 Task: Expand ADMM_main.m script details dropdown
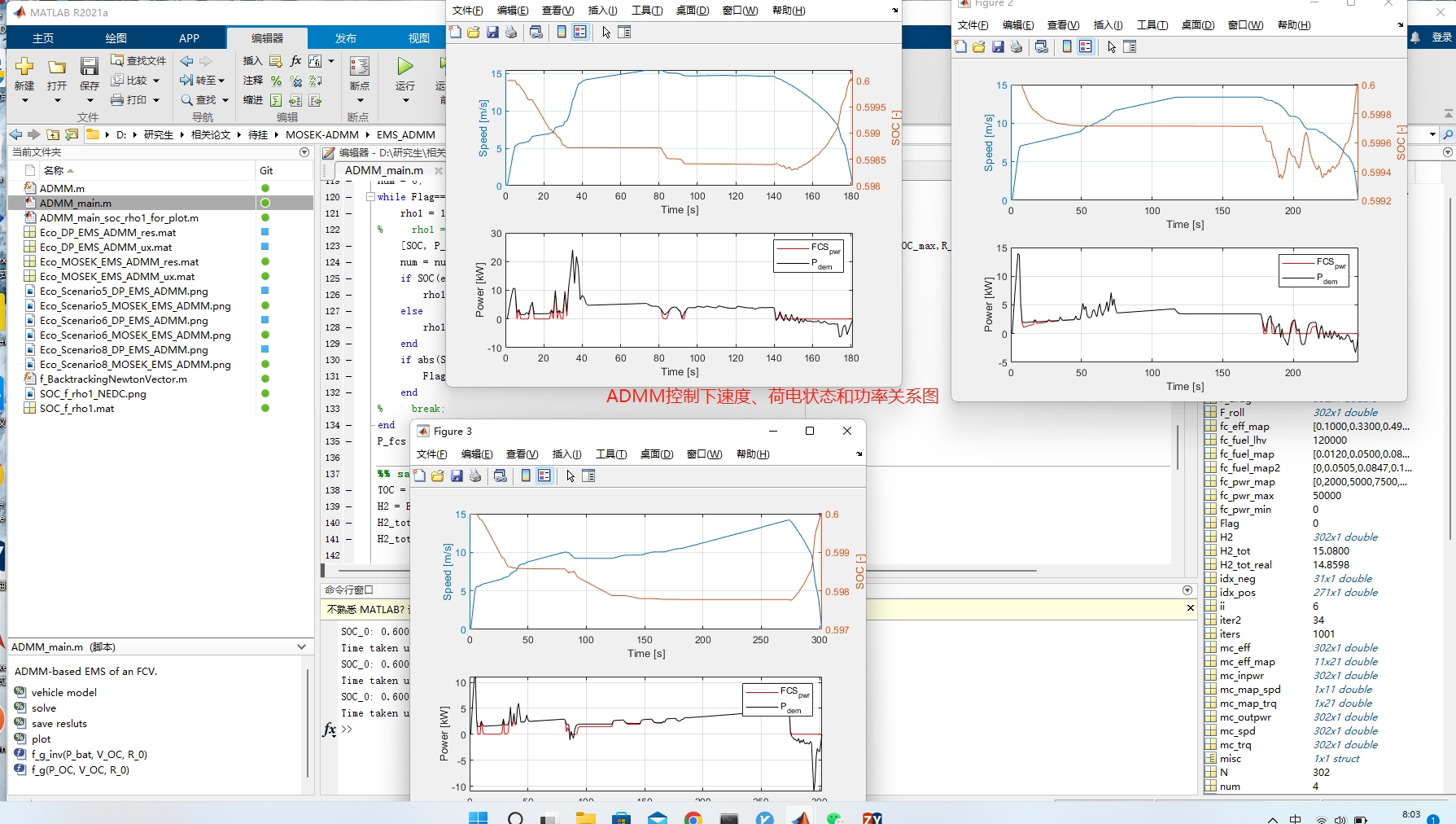tap(301, 647)
